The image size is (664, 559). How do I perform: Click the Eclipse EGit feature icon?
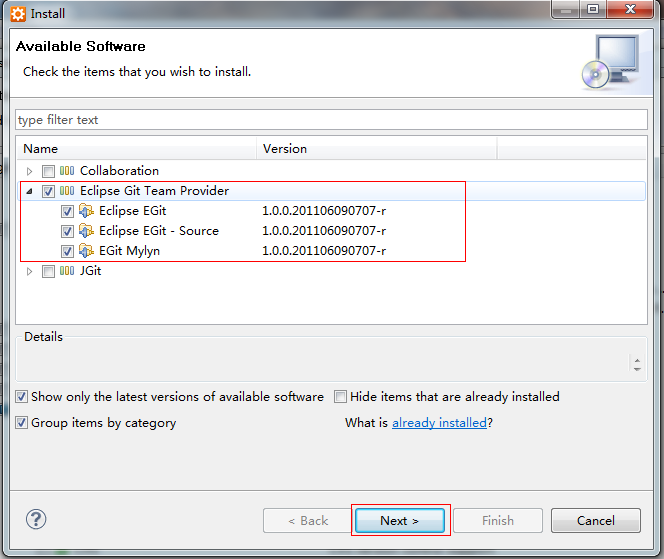click(86, 210)
